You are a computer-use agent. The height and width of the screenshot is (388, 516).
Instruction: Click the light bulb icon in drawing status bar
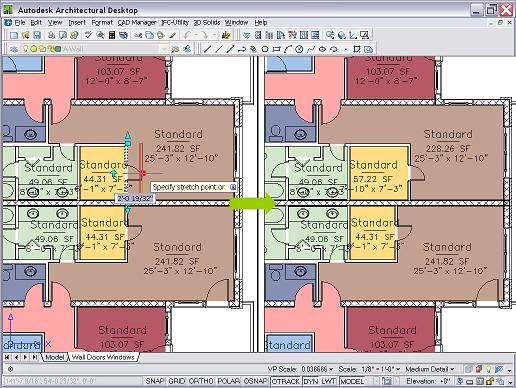[x=488, y=369]
